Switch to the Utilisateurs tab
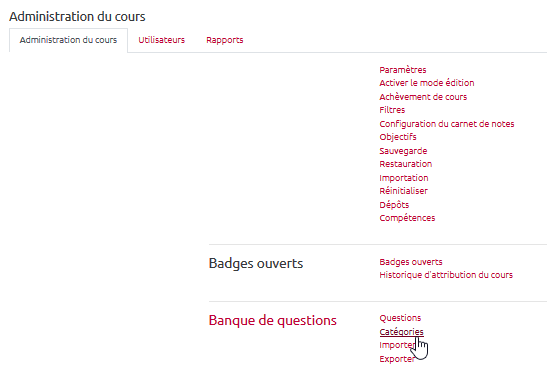547x381 pixels. [162, 40]
